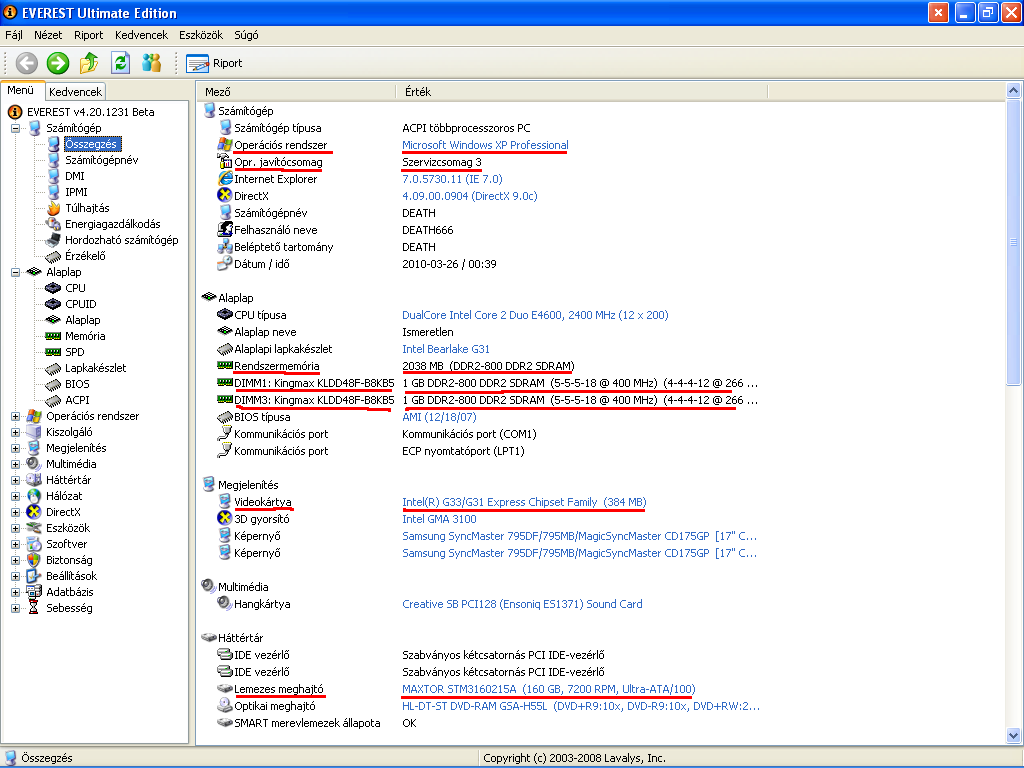Click the Up folder toolbar icon
The image size is (1024, 768).
tap(89, 63)
